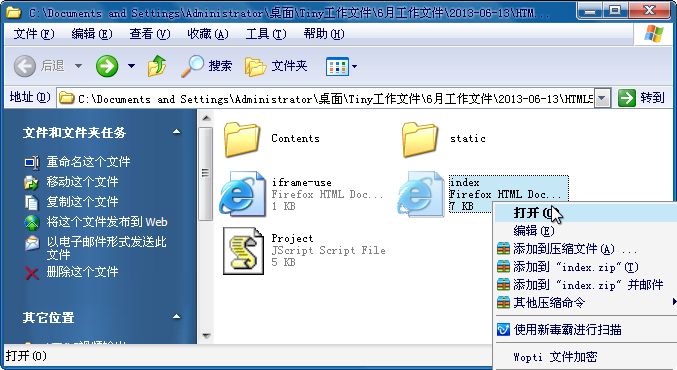
Task: Click the 转到 button label
Action: point(652,98)
